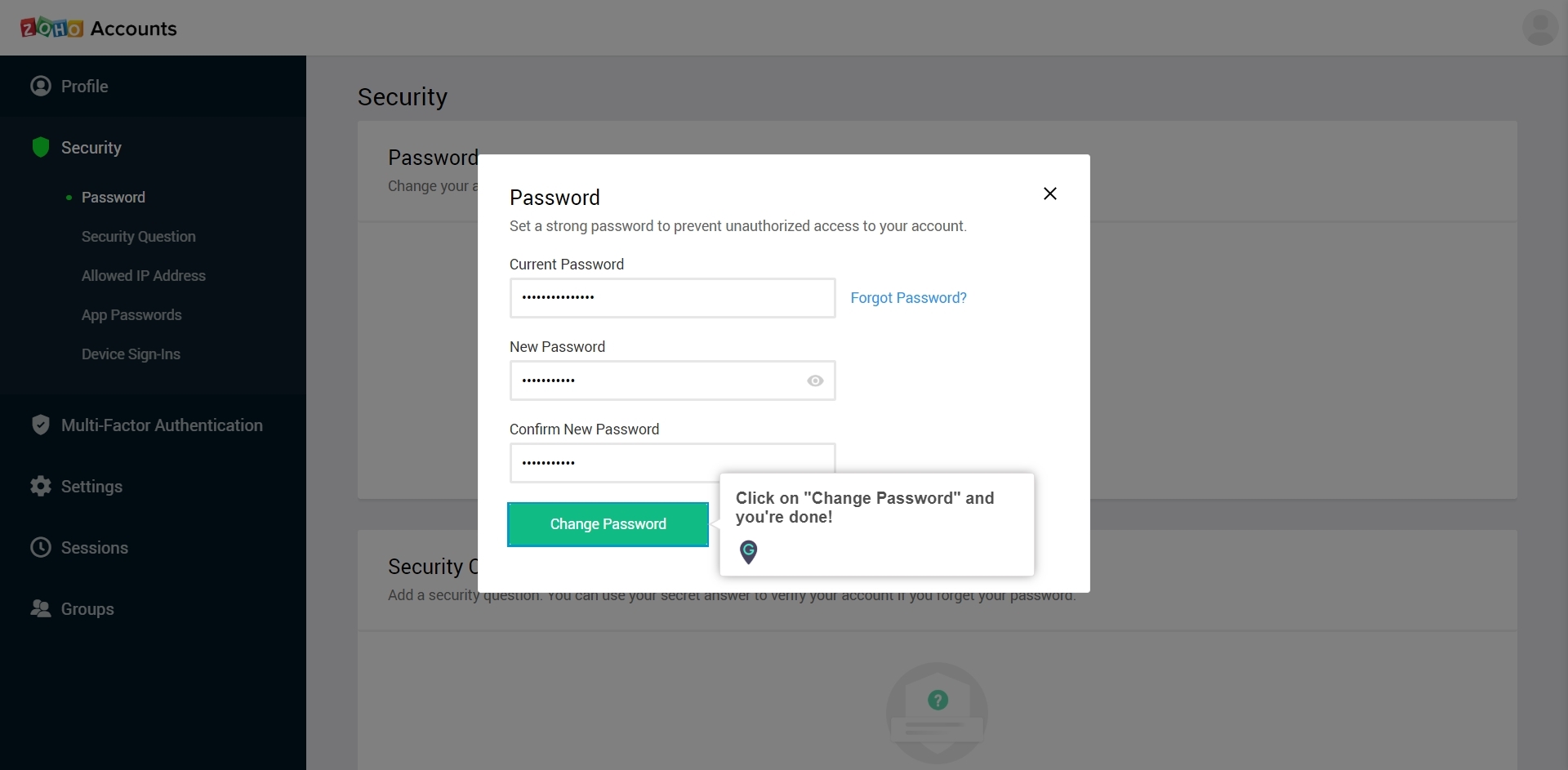Click the Settings gear icon
This screenshot has width=1568, height=770.
41,486
